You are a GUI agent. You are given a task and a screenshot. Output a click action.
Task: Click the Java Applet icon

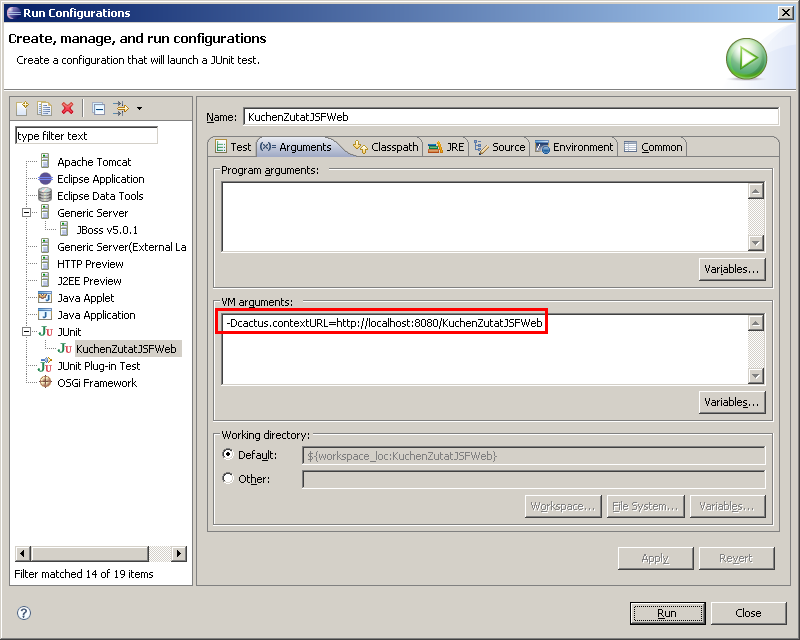[45, 298]
